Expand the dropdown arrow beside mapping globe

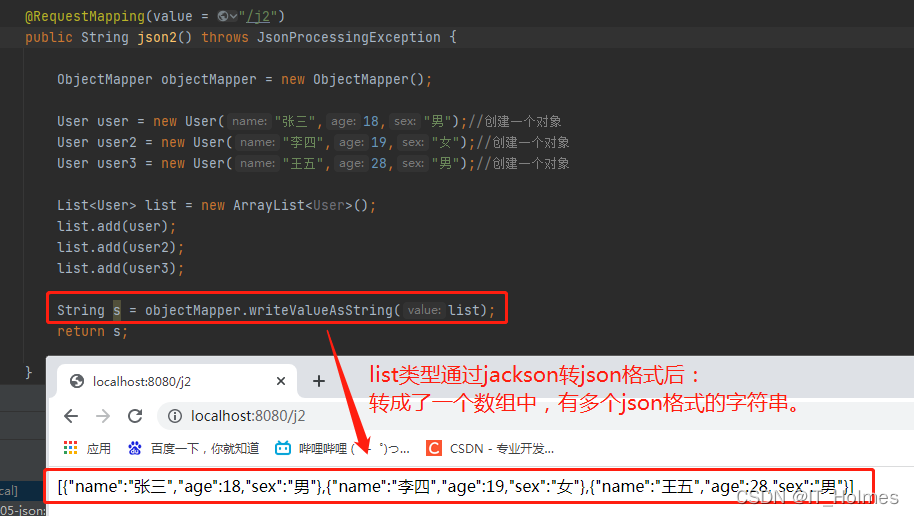click(234, 16)
